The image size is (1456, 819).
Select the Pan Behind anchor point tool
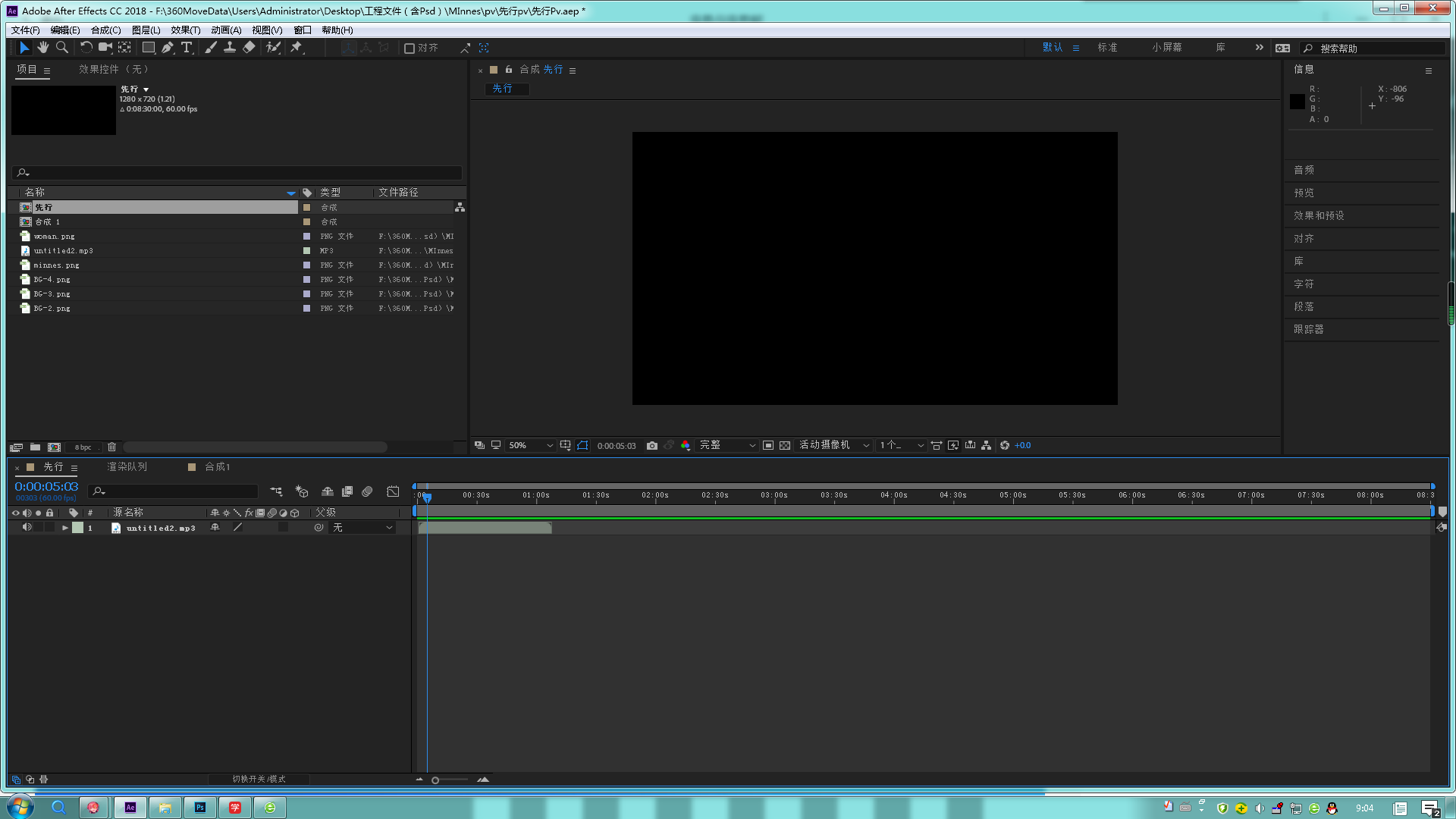point(124,47)
